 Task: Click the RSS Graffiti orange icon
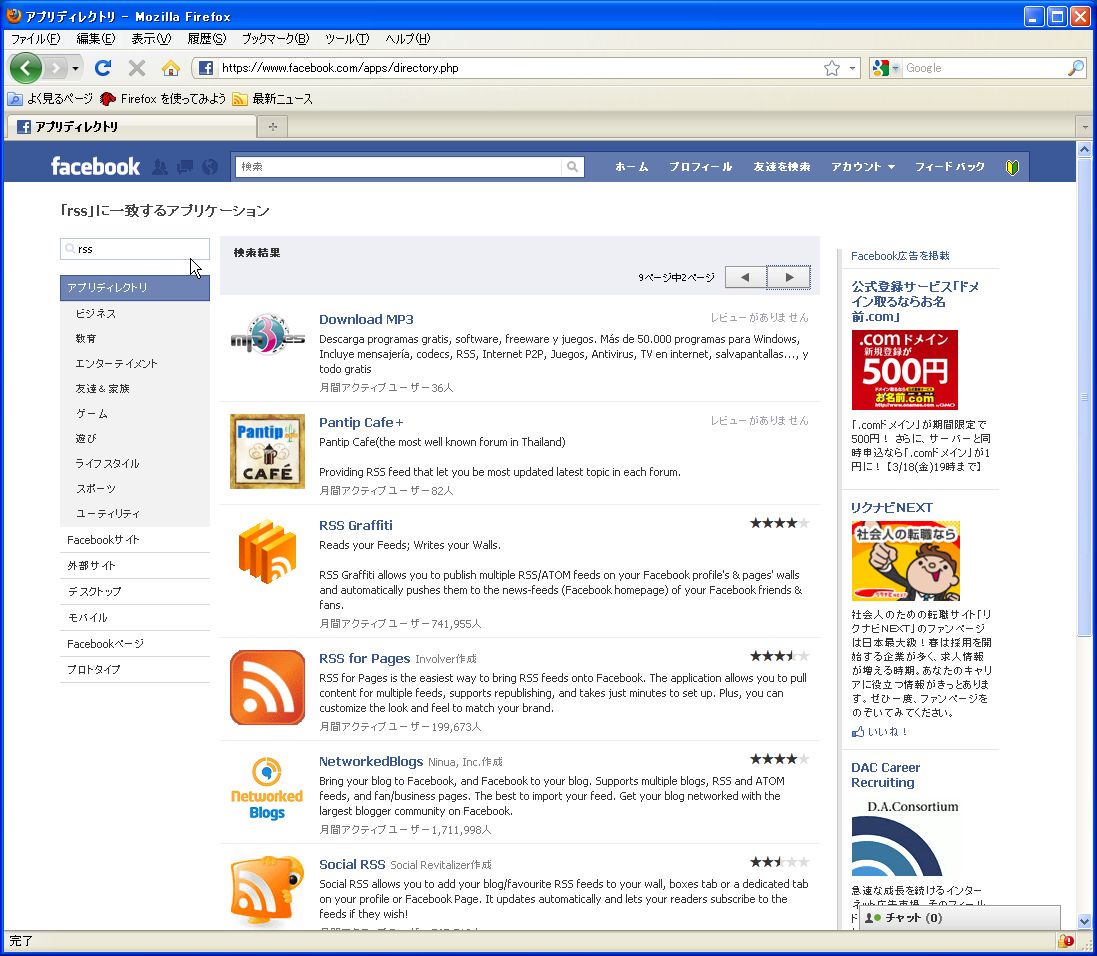coord(267,551)
